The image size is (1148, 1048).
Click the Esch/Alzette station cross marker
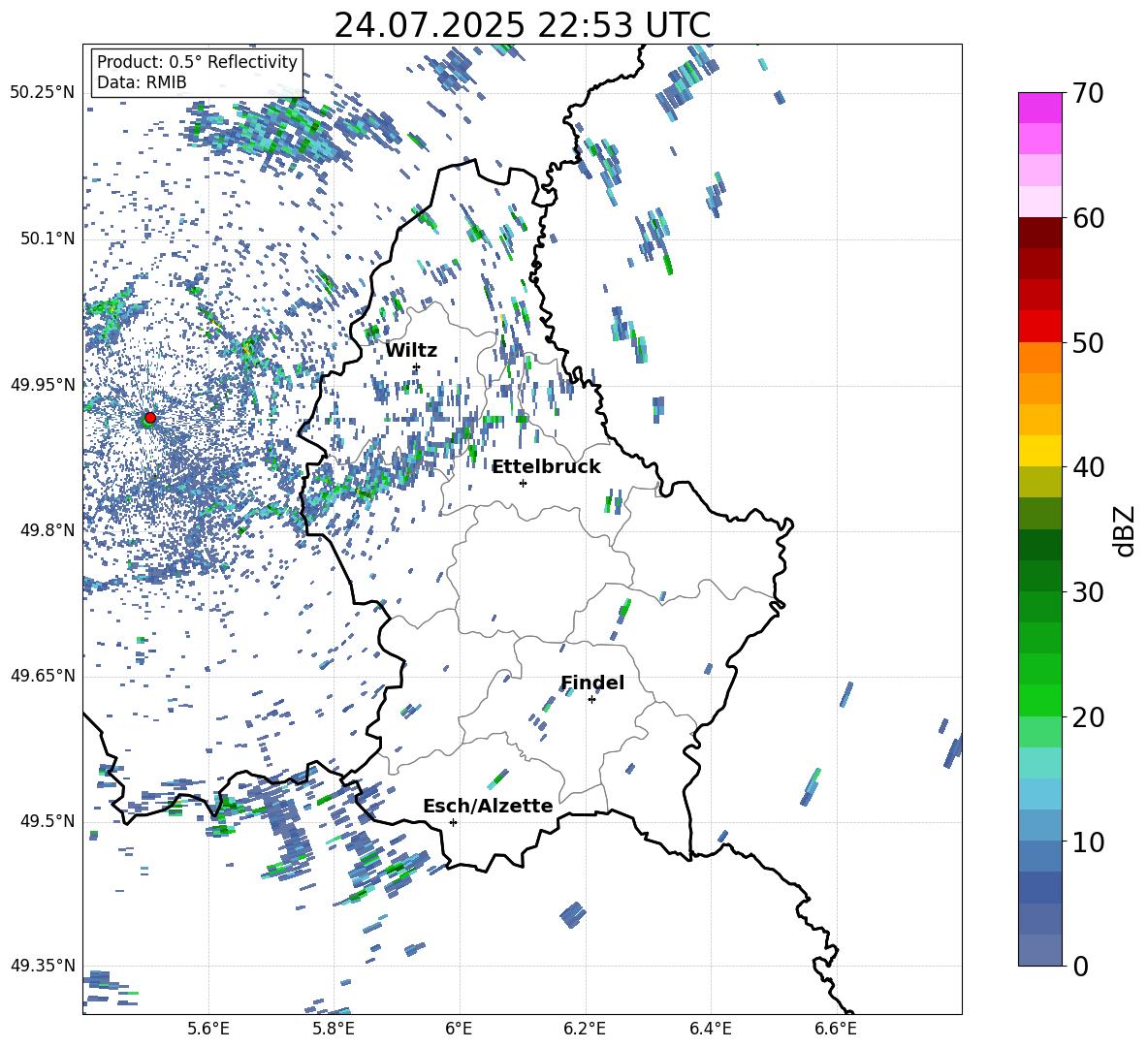tap(453, 822)
